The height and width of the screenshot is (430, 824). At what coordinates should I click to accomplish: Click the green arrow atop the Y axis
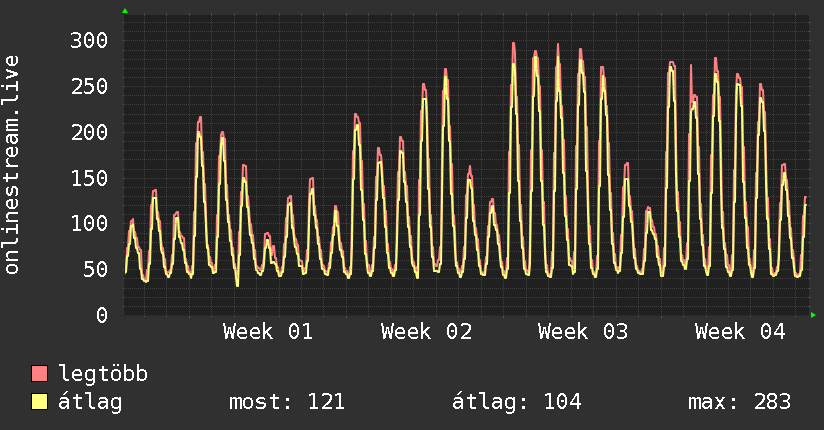coord(125,11)
